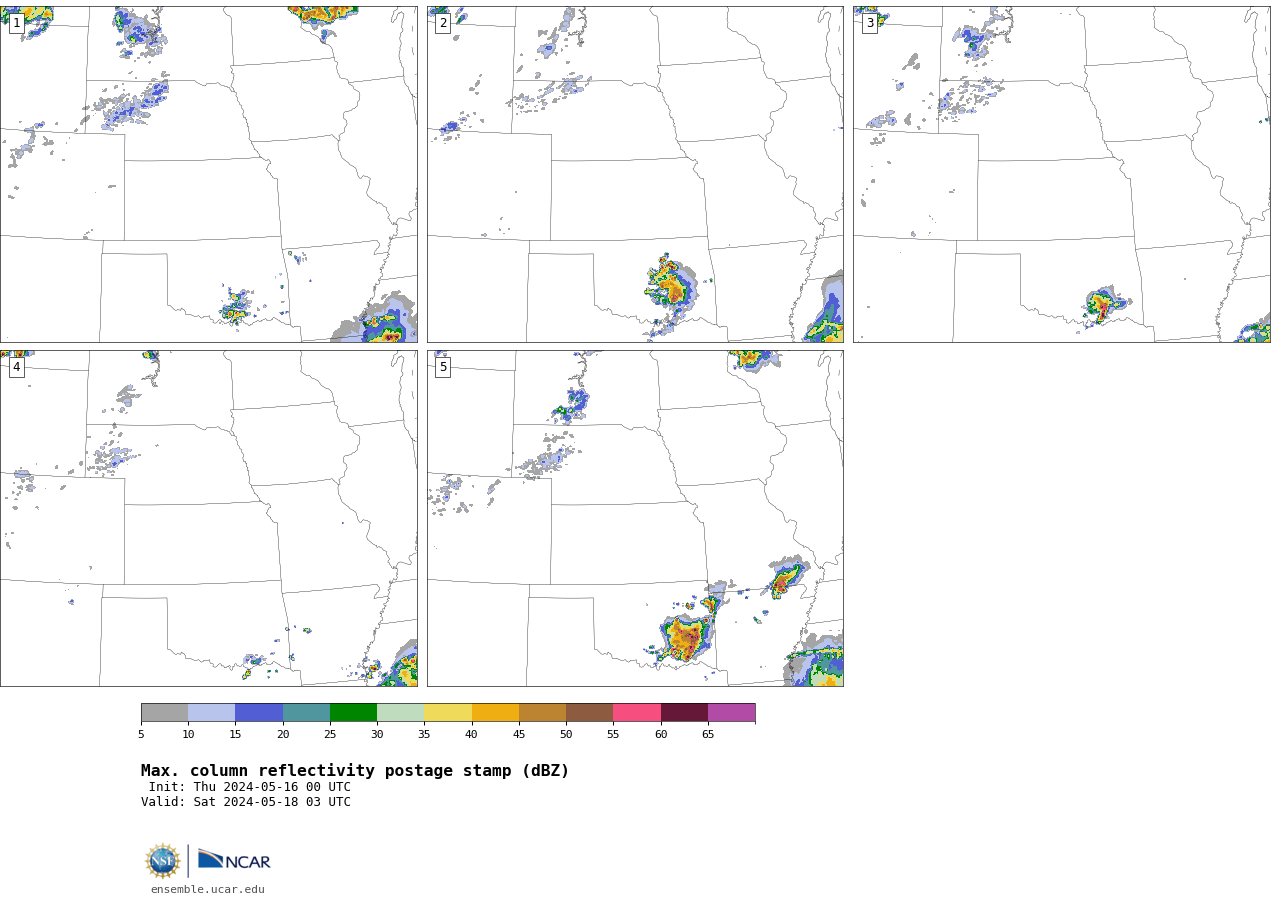Image resolution: width=1280 pixels, height=901 pixels.
Task: Click the member number 1 label box
Action: coord(16,23)
